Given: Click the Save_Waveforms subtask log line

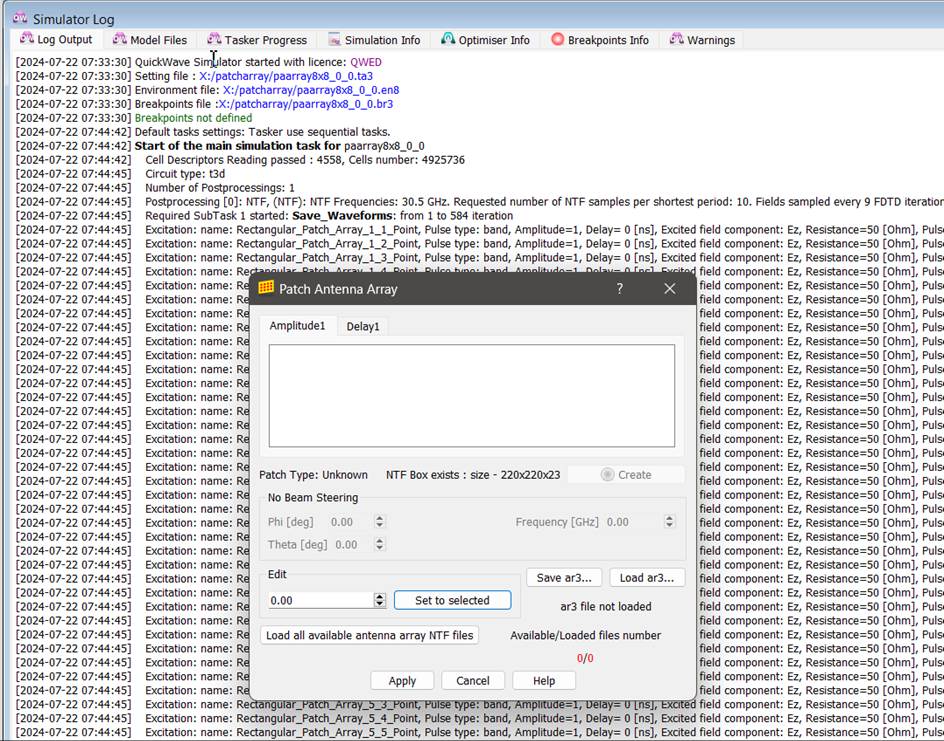Looking at the screenshot, I should point(329,215).
